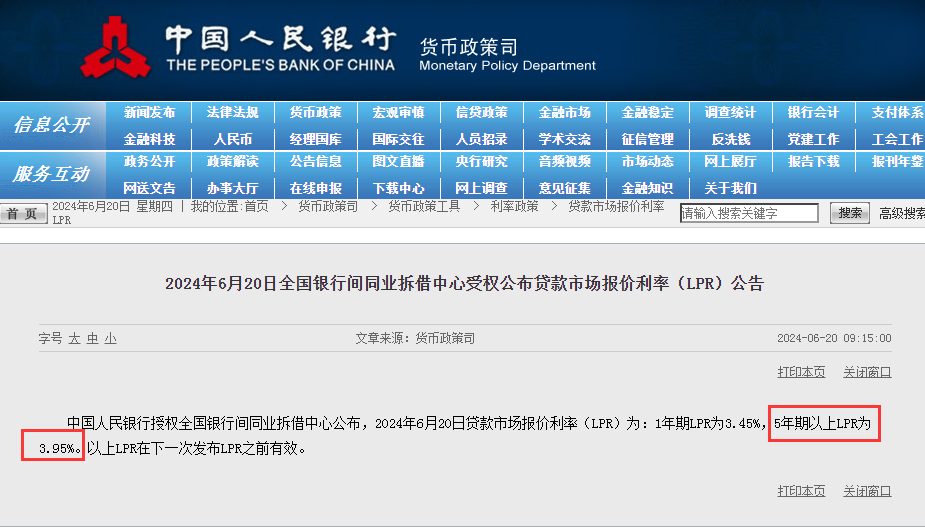Set font size to 中

93,338
